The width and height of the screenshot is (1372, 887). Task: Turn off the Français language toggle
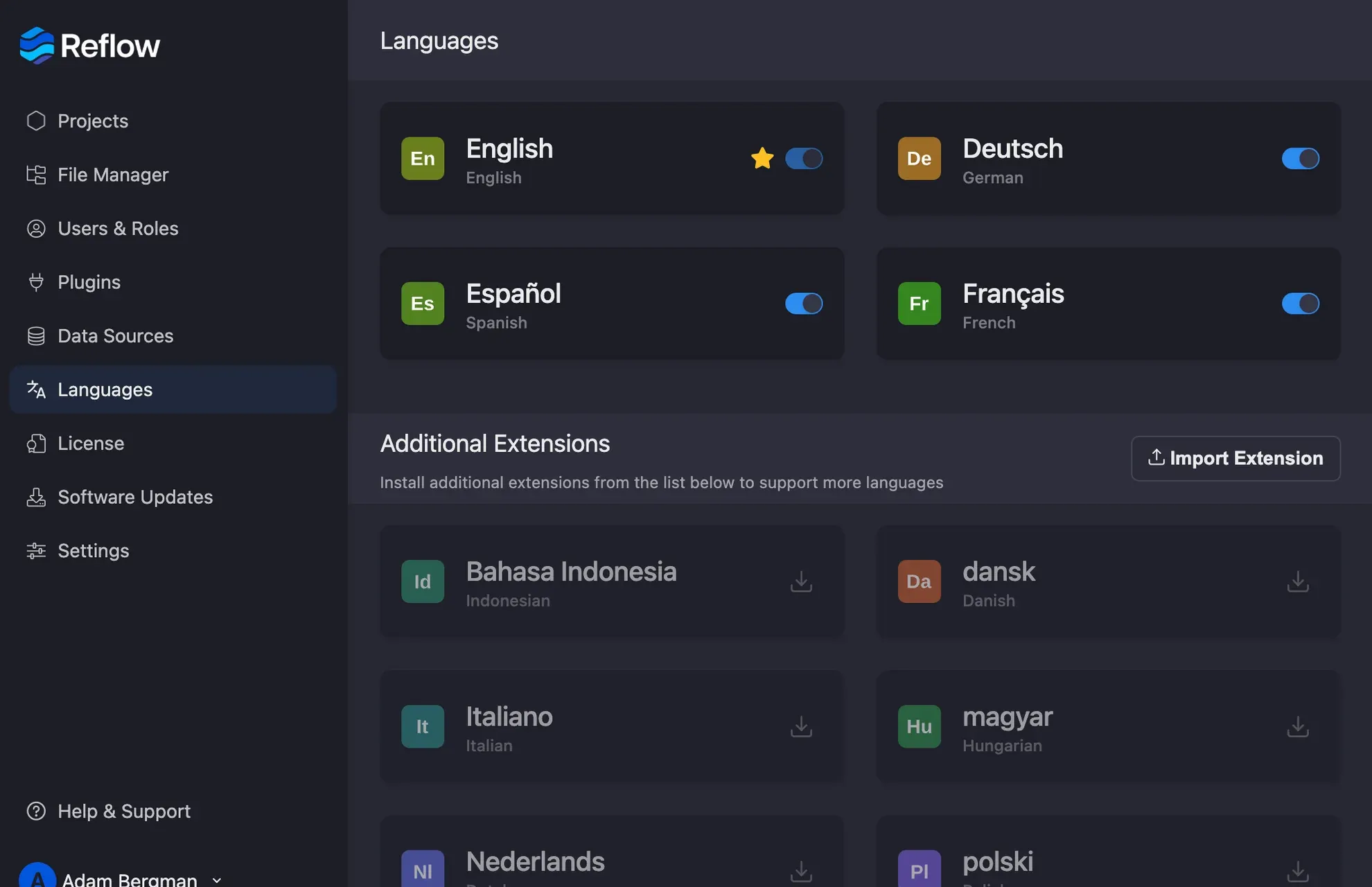1300,304
